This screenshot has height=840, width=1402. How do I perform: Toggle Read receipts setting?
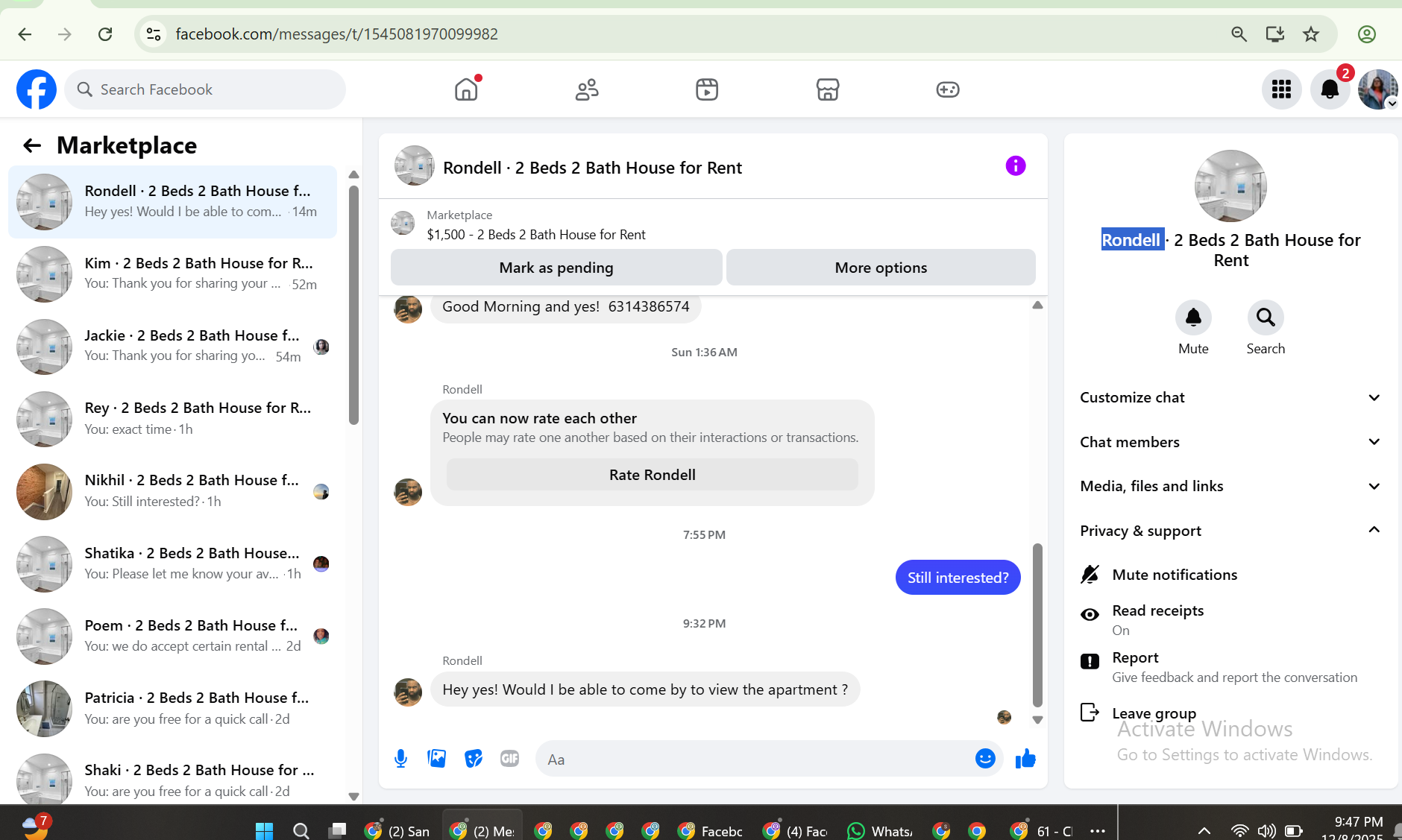point(1230,619)
